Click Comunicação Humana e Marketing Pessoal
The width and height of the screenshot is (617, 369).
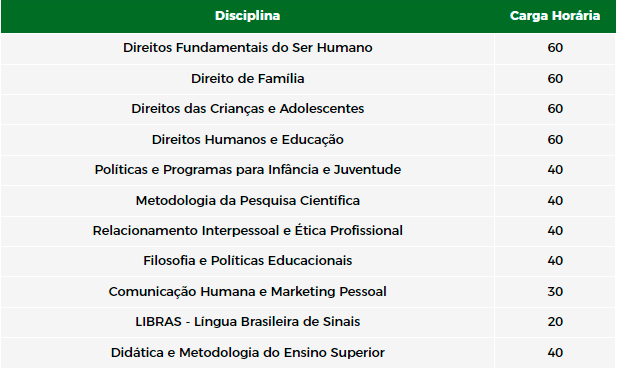pyautogui.click(x=248, y=292)
